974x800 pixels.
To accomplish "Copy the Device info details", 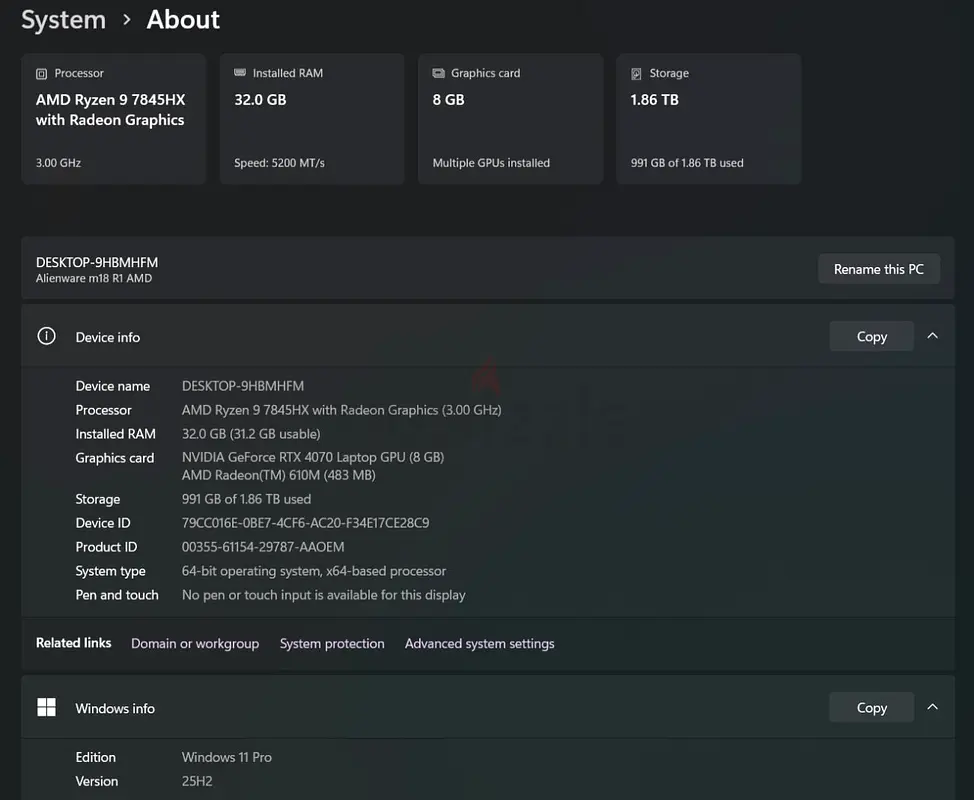I will (x=872, y=336).
